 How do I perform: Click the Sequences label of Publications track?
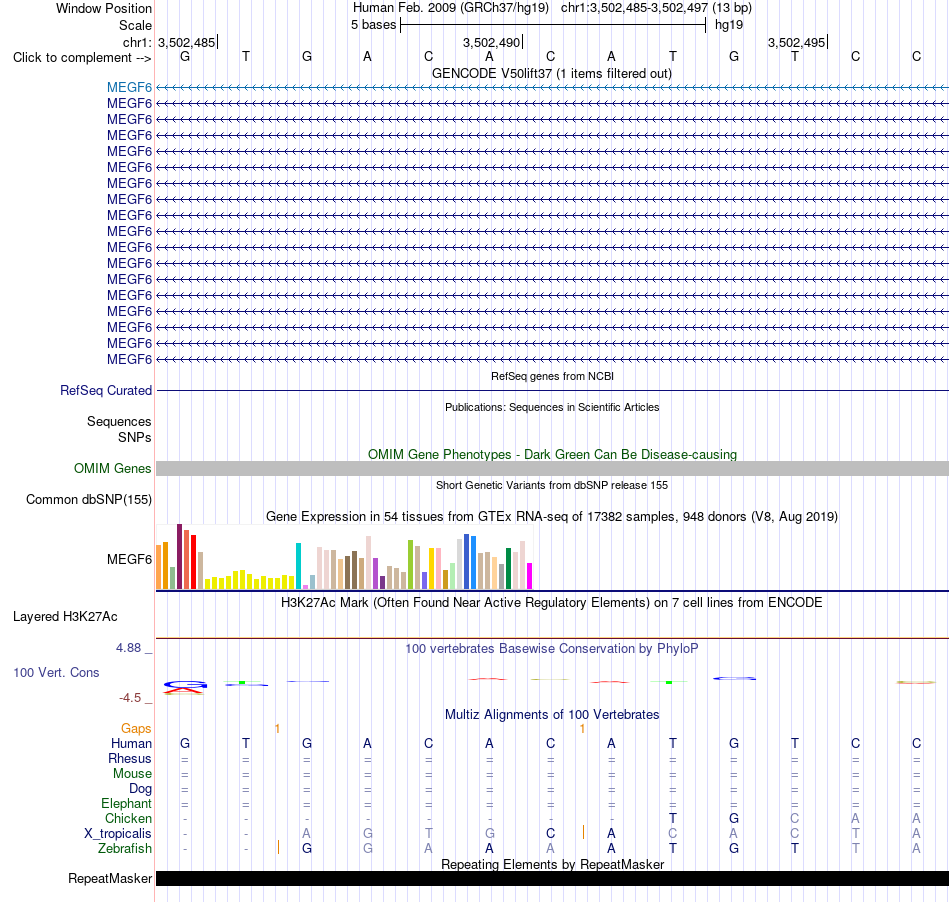click(x=119, y=422)
